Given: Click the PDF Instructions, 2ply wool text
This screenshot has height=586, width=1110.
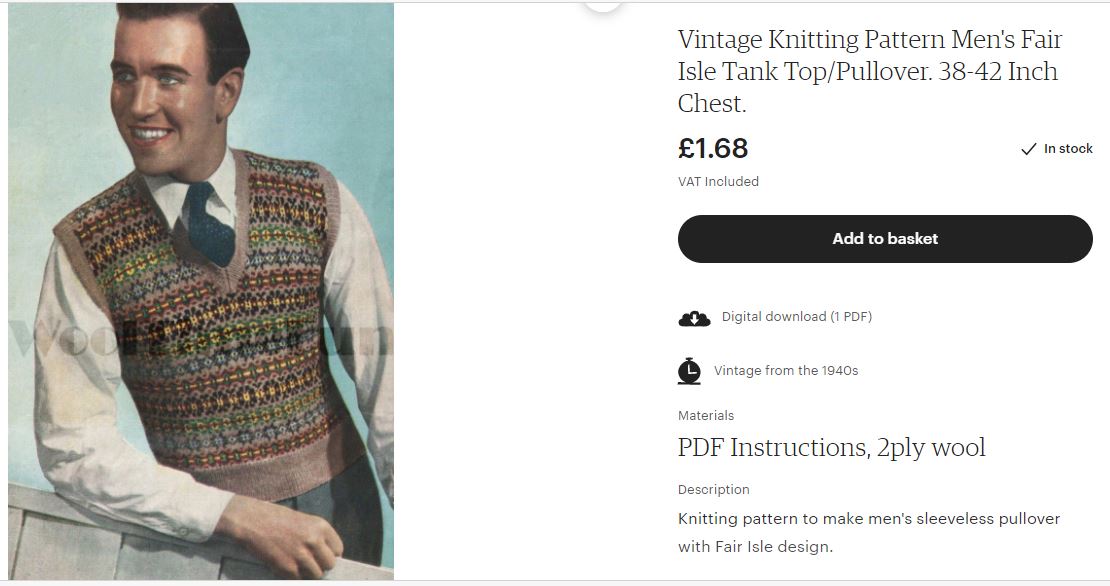Looking at the screenshot, I should [831, 447].
